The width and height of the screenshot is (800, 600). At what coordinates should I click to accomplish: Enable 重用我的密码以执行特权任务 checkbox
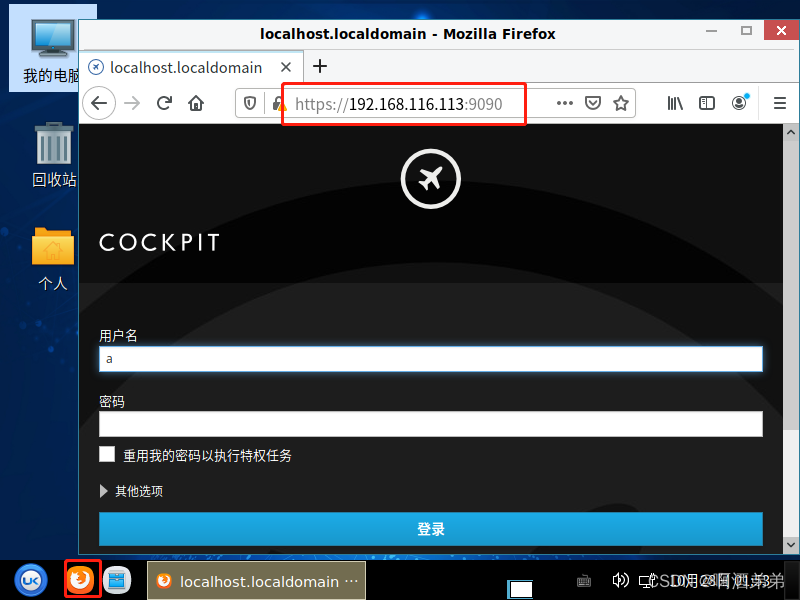coord(107,454)
